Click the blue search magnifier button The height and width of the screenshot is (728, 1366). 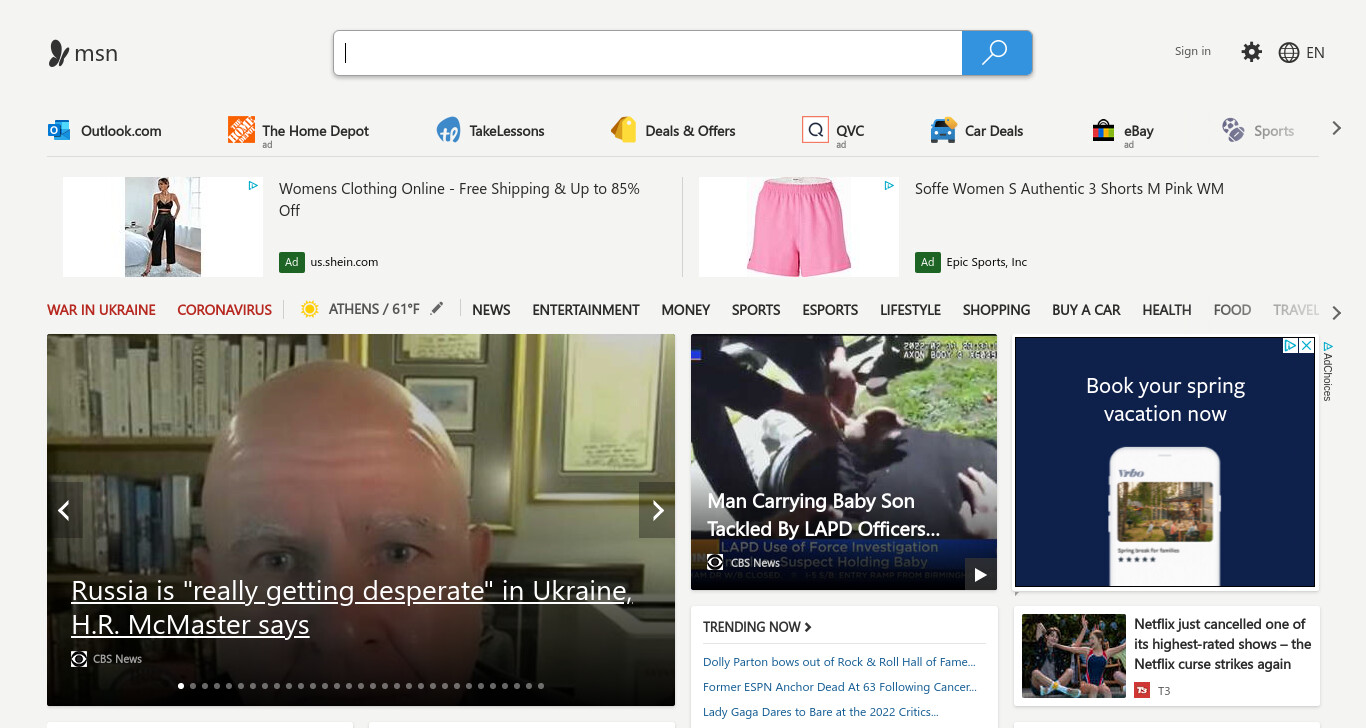tap(996, 53)
